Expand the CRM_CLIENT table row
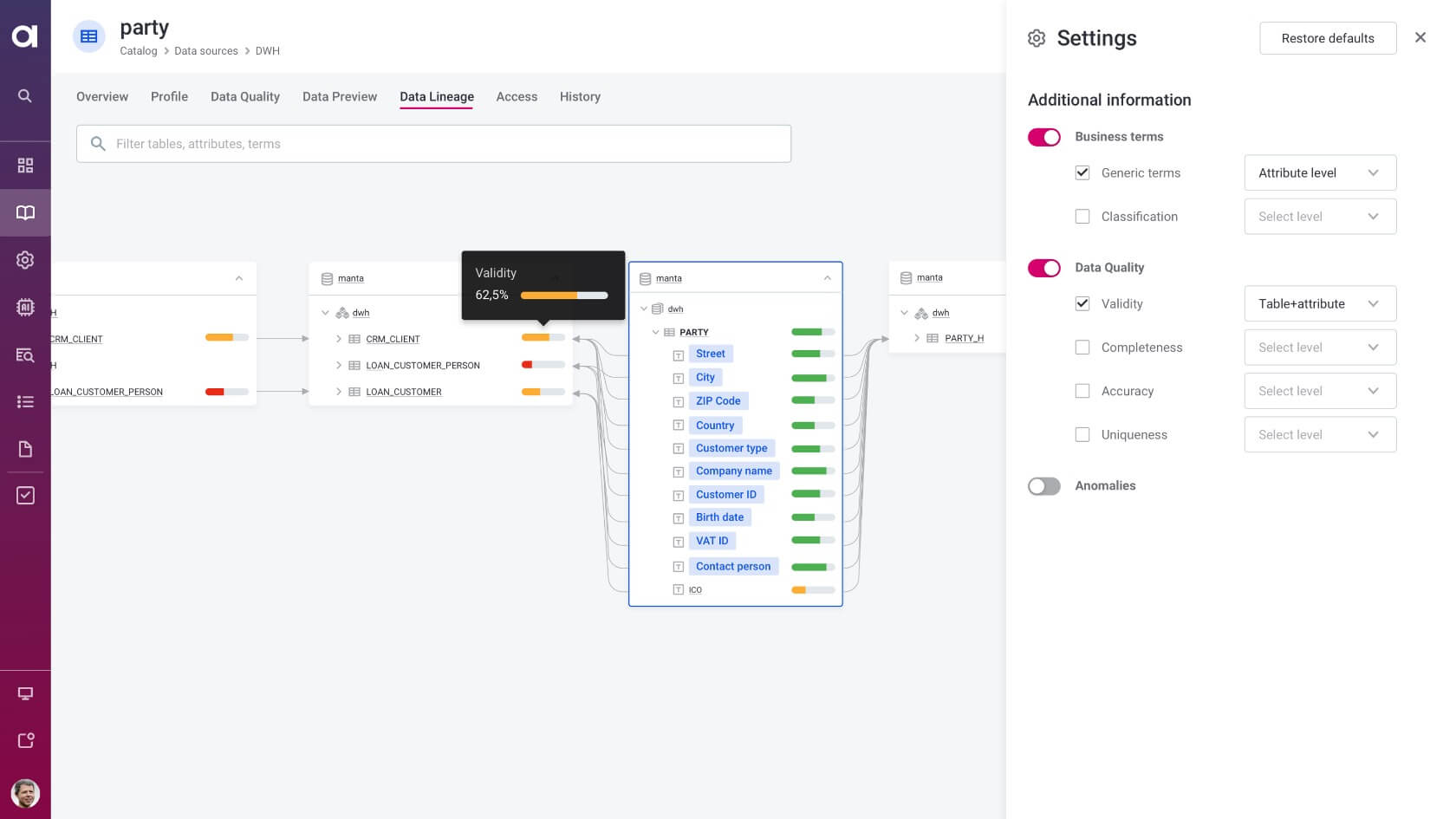This screenshot has width=1456, height=819. (x=338, y=339)
